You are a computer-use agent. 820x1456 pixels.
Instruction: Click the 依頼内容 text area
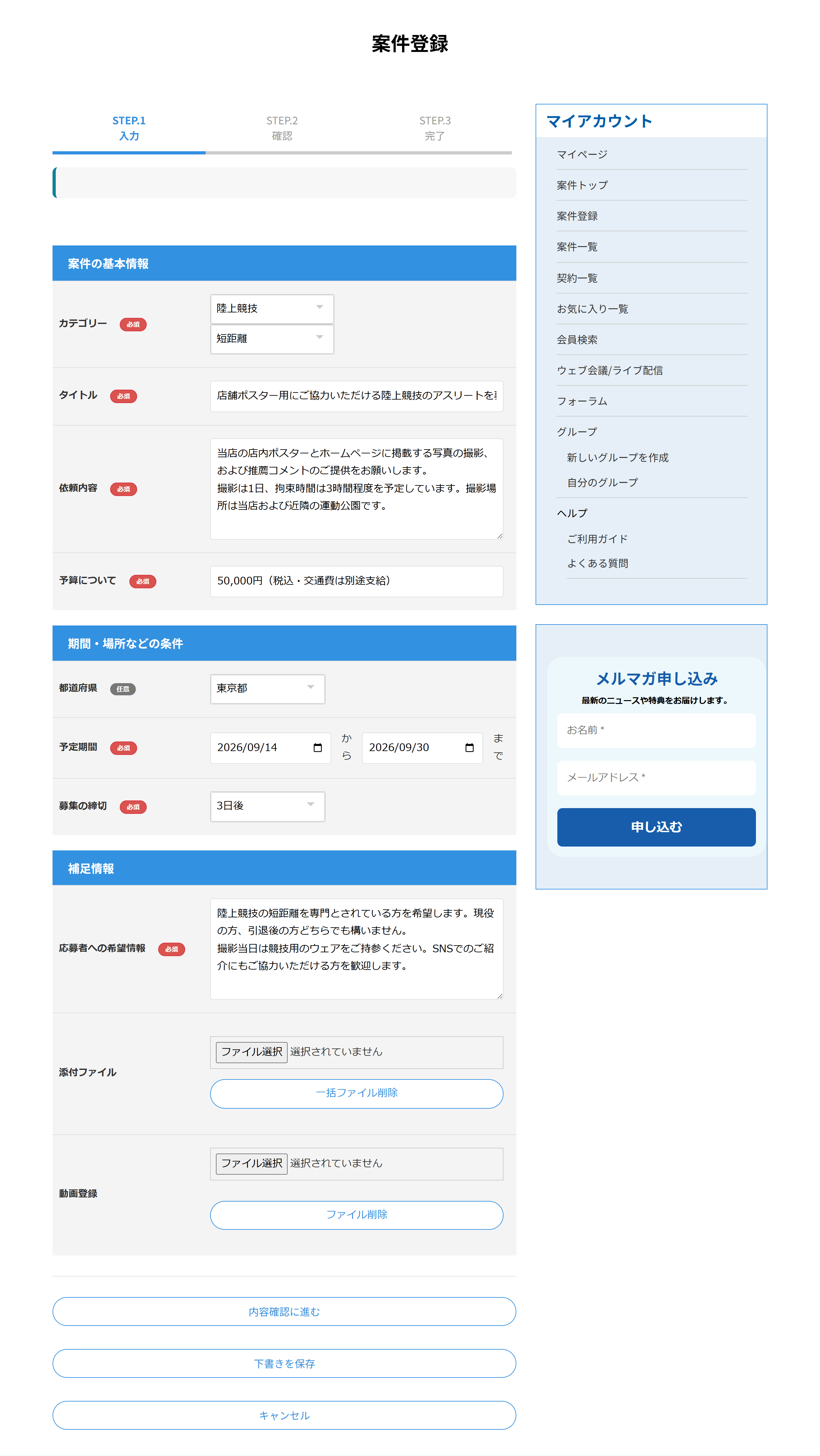point(357,489)
